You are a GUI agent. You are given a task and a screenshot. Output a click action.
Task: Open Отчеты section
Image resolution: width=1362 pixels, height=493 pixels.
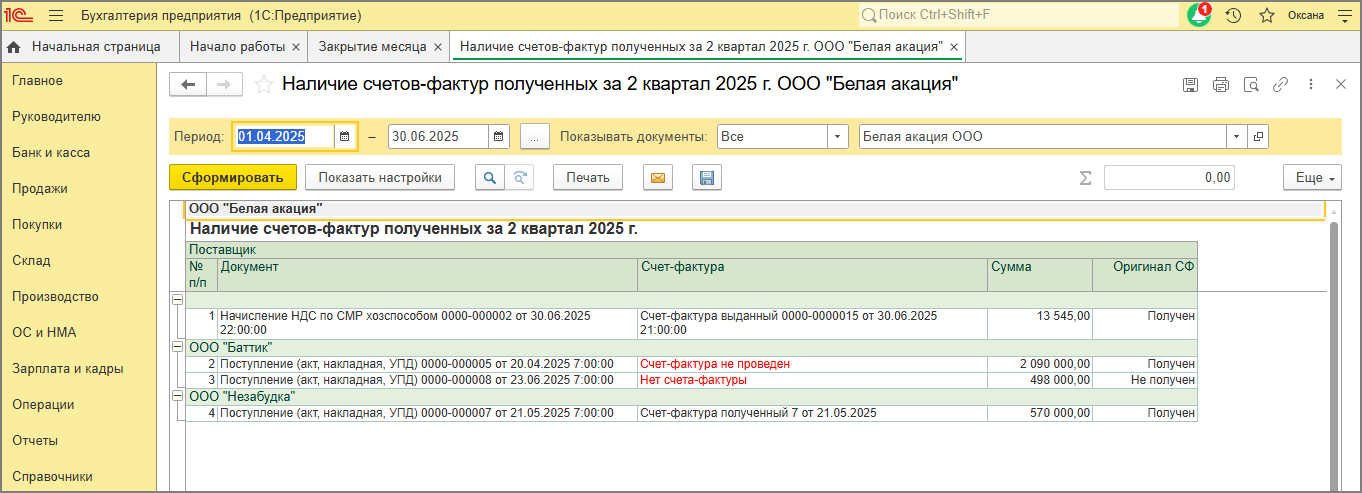point(35,441)
